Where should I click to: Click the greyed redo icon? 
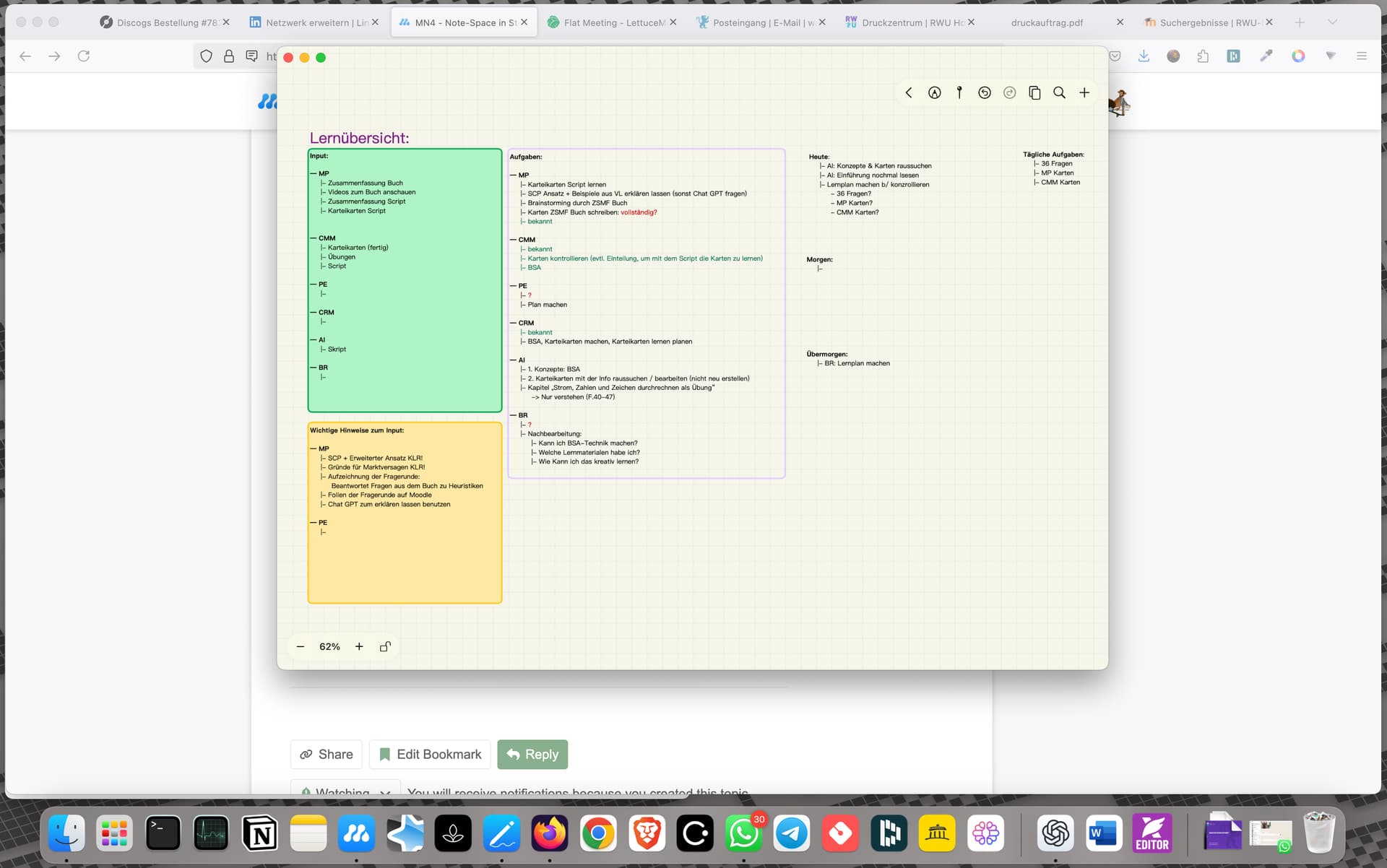[x=1009, y=92]
